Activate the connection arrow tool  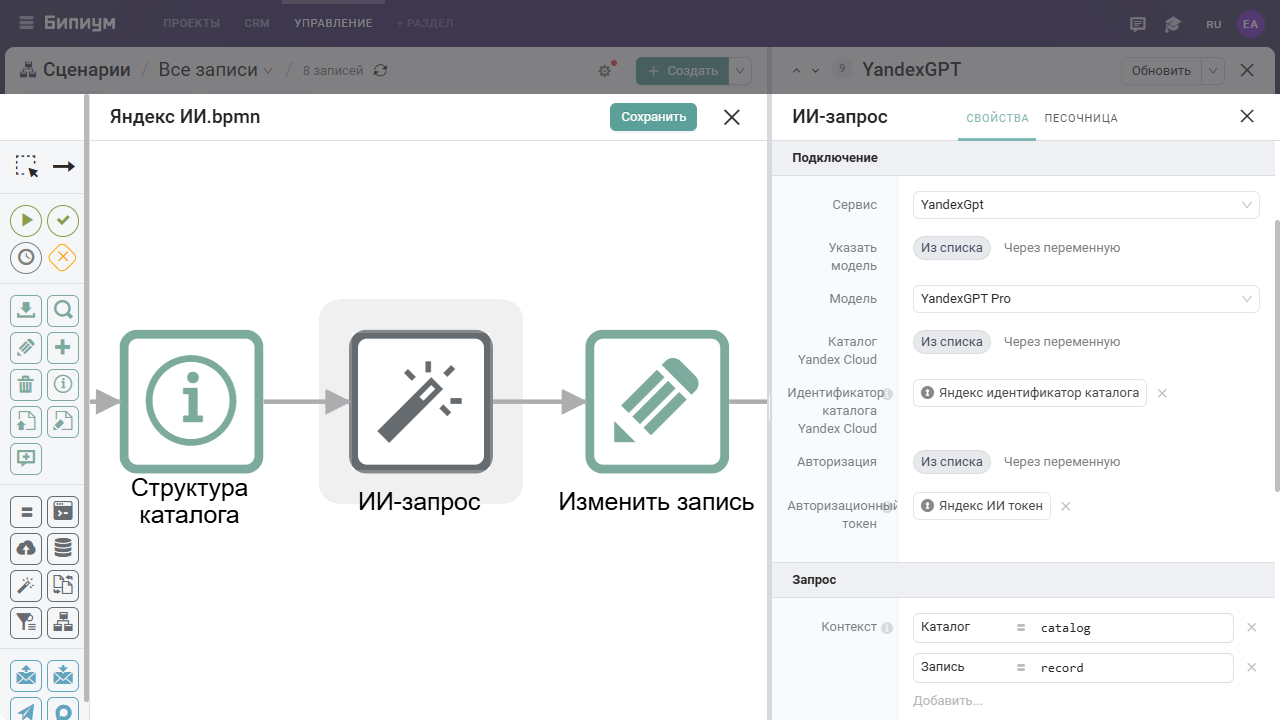64,166
